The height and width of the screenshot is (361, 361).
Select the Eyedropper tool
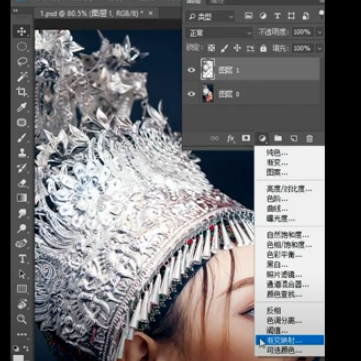pyautogui.click(x=22, y=107)
